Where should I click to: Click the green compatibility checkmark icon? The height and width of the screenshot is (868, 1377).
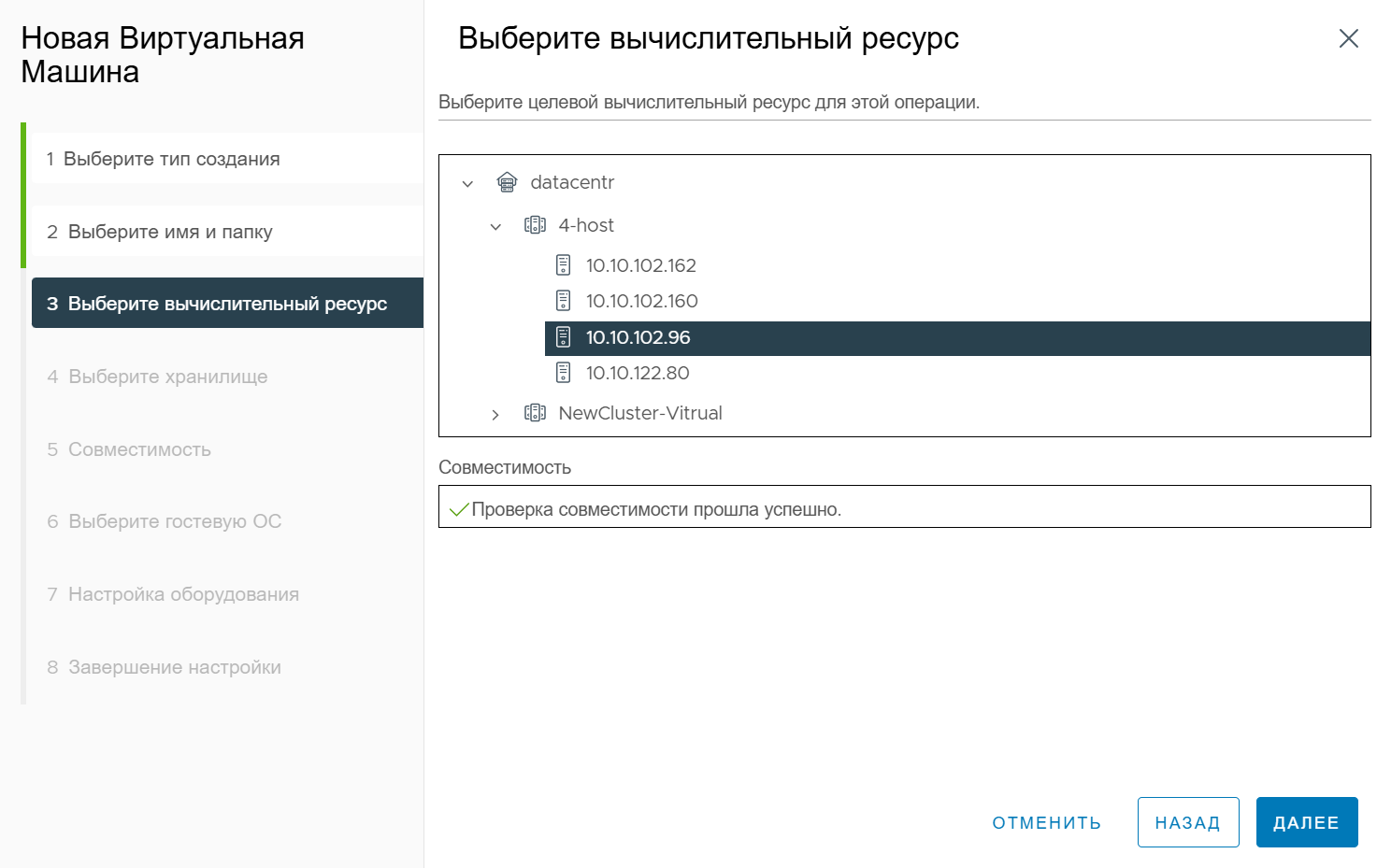(459, 509)
